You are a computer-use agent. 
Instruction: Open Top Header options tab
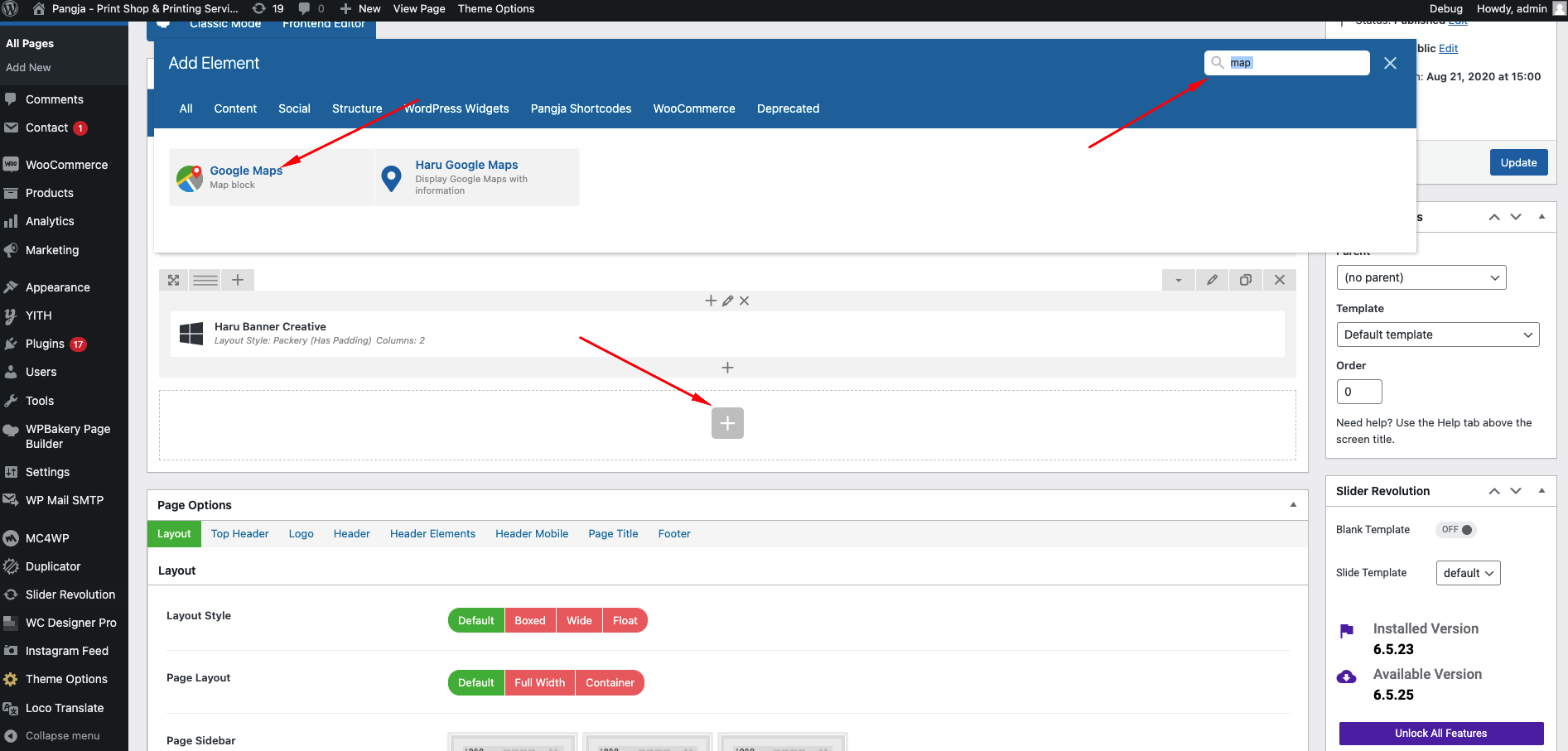tap(239, 534)
